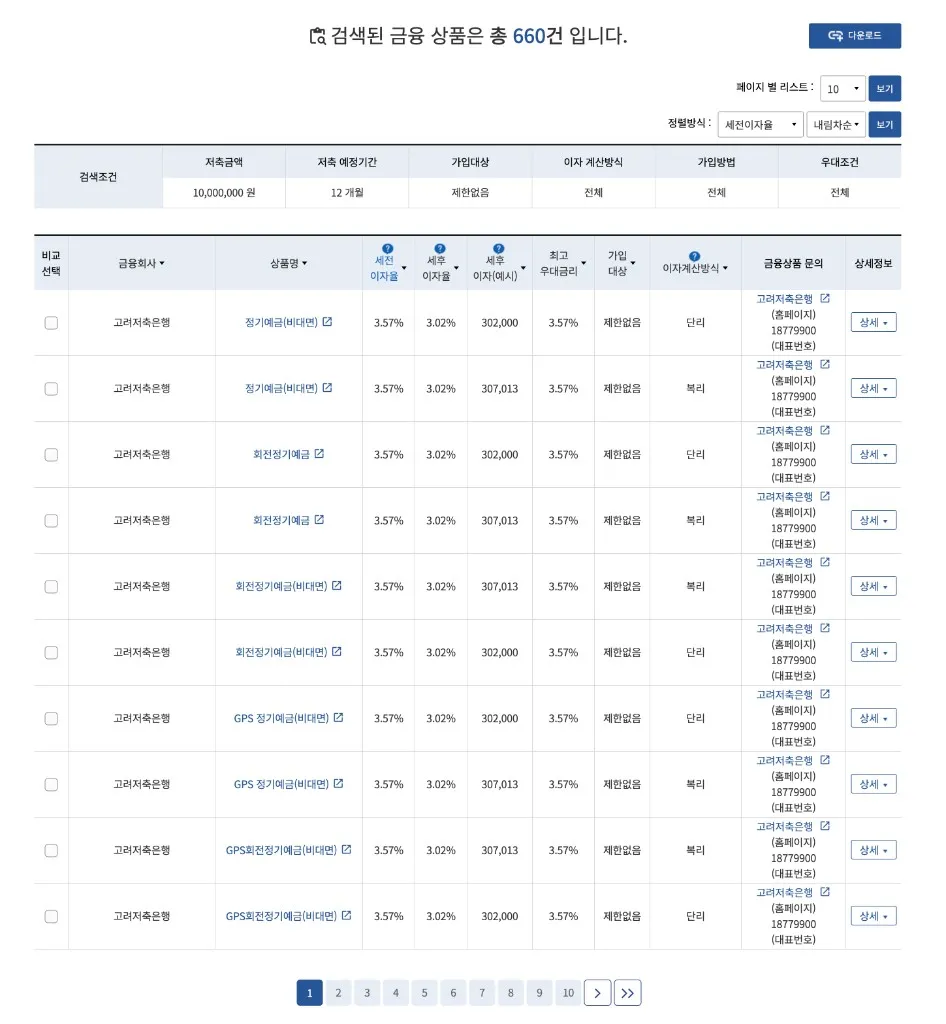Click homepage link icon in 회전정기예금 복리 inquiry cell
The image size is (946, 1024).
click(825, 496)
